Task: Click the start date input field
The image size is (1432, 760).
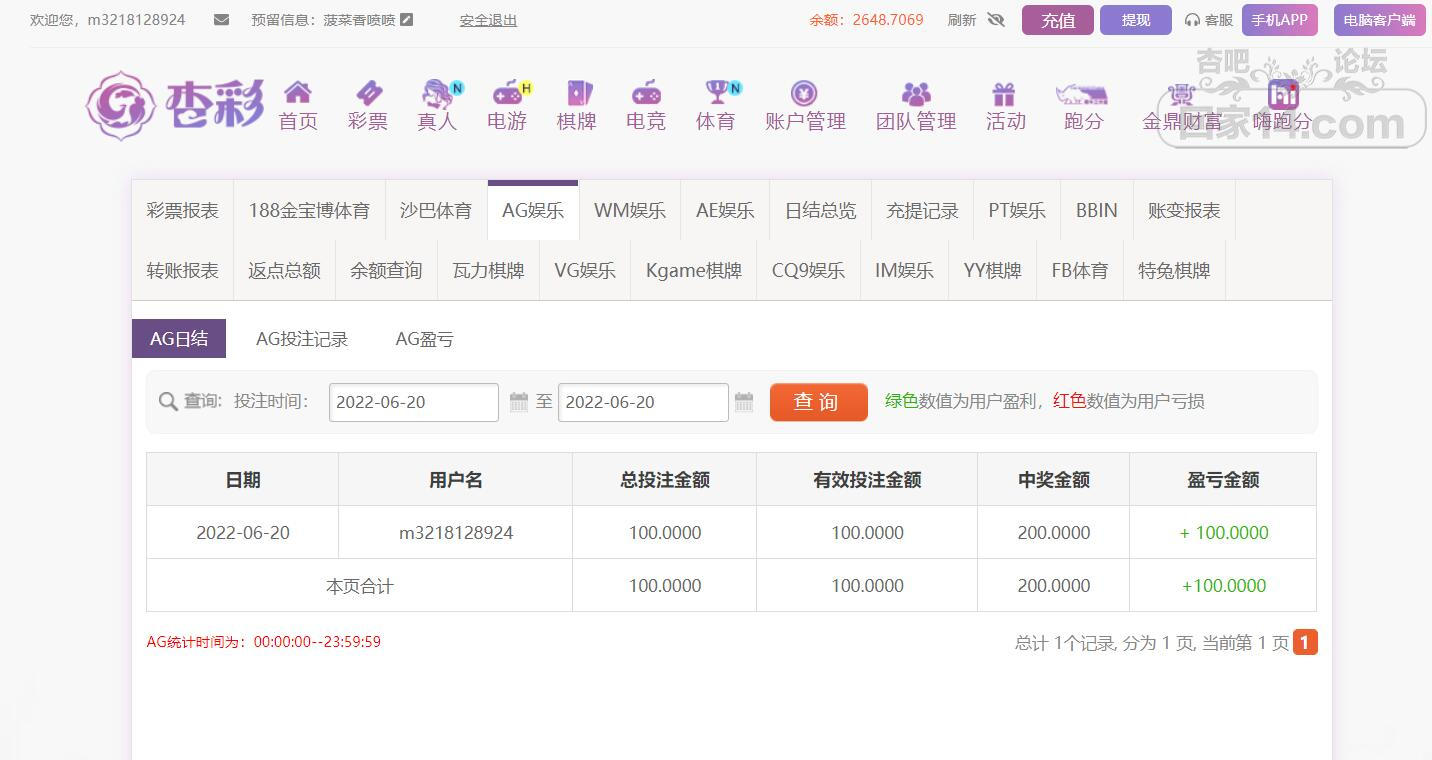Action: click(414, 402)
